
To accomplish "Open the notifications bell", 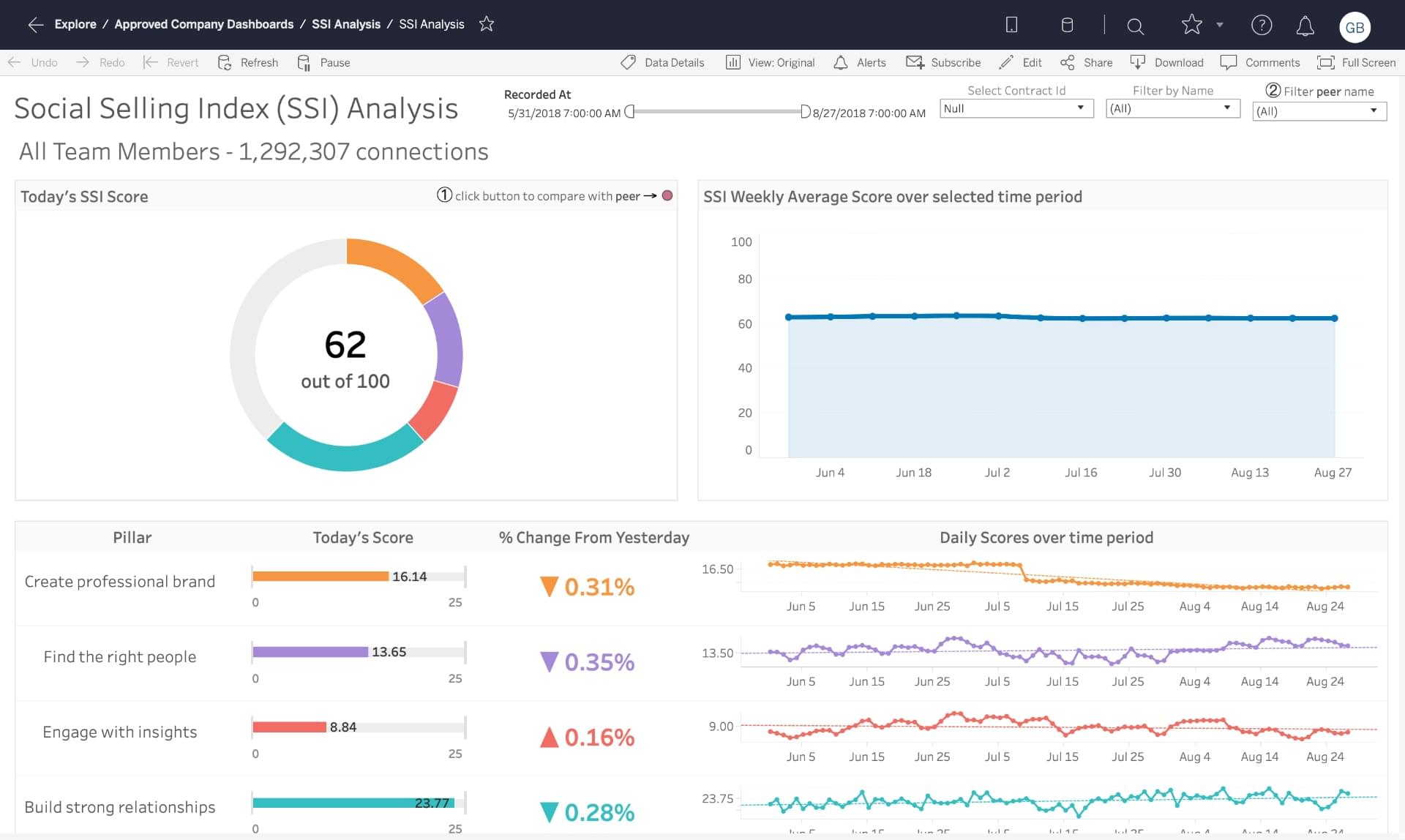I will 1305,26.
